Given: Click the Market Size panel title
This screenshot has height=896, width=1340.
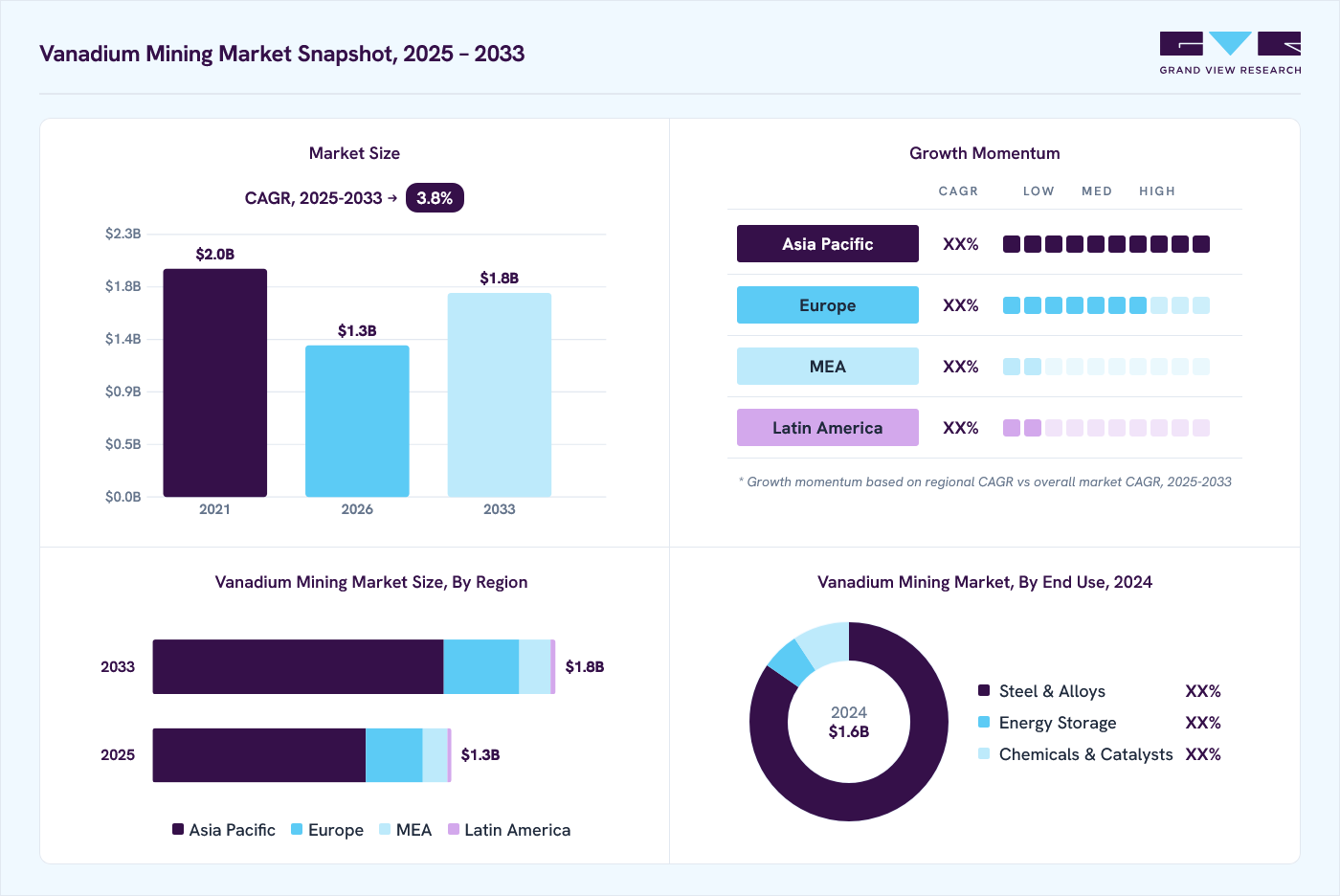Looking at the screenshot, I should [x=354, y=153].
